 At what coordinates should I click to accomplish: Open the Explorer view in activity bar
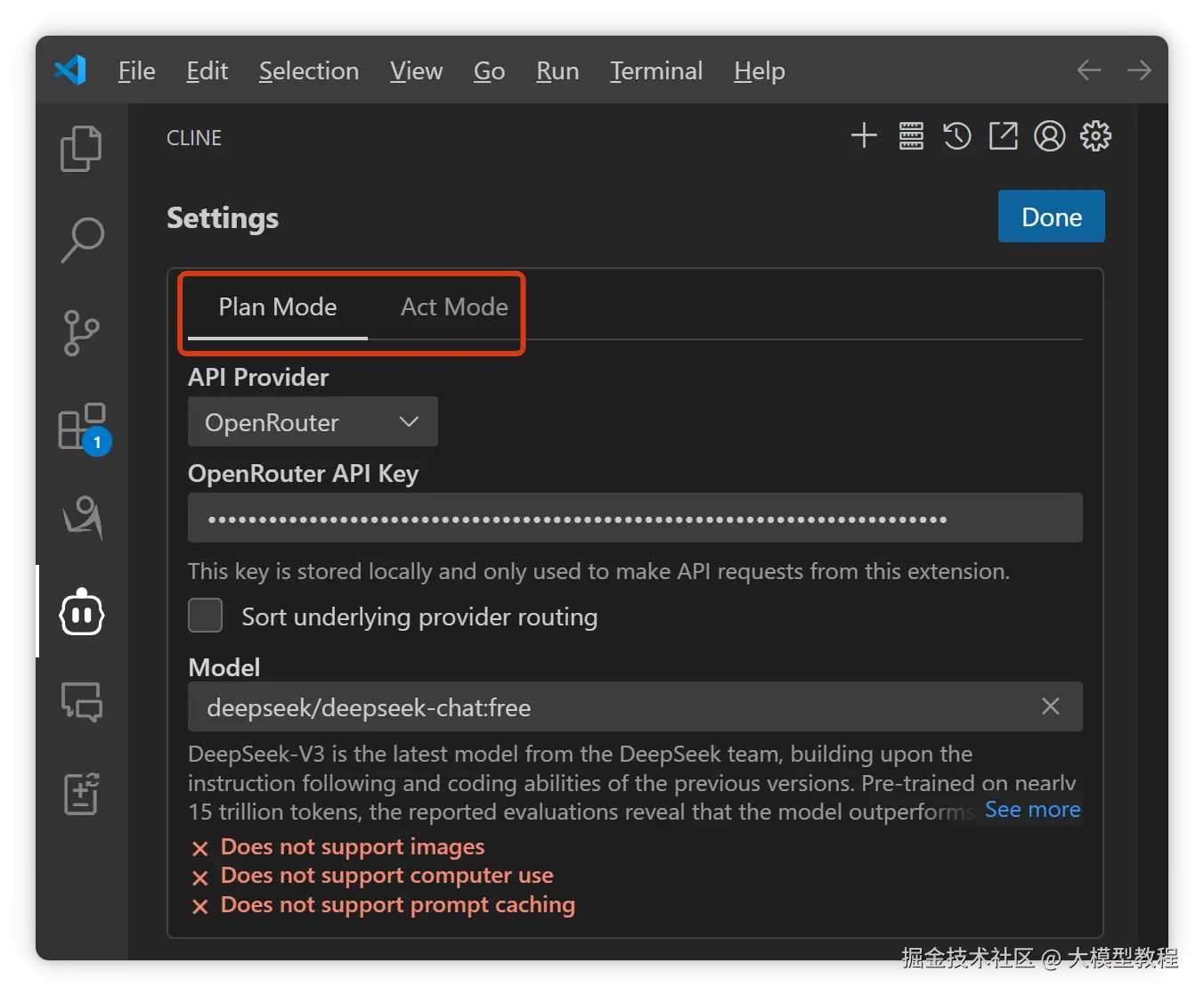81,148
